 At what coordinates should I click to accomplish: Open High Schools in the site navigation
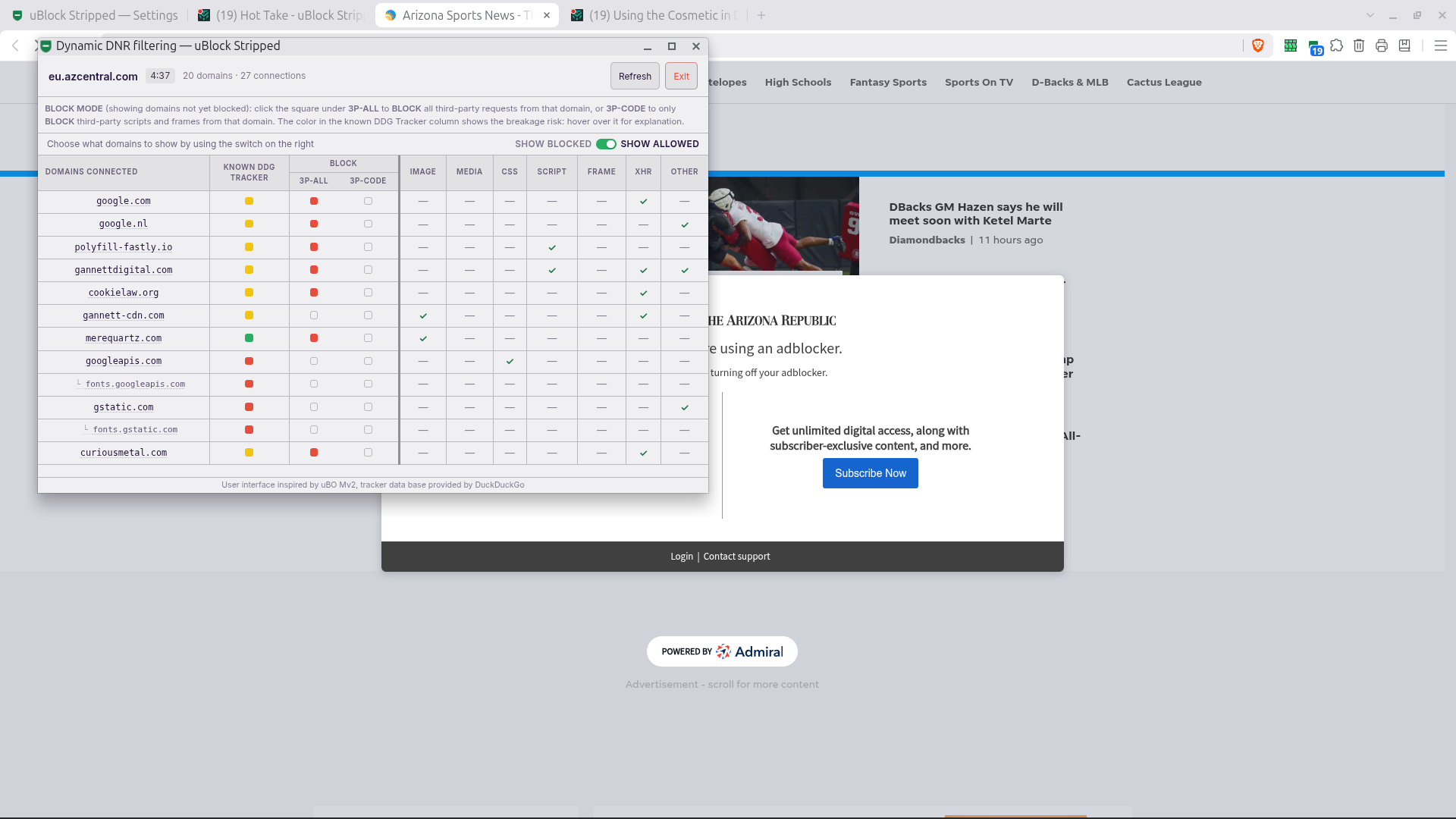click(x=798, y=83)
